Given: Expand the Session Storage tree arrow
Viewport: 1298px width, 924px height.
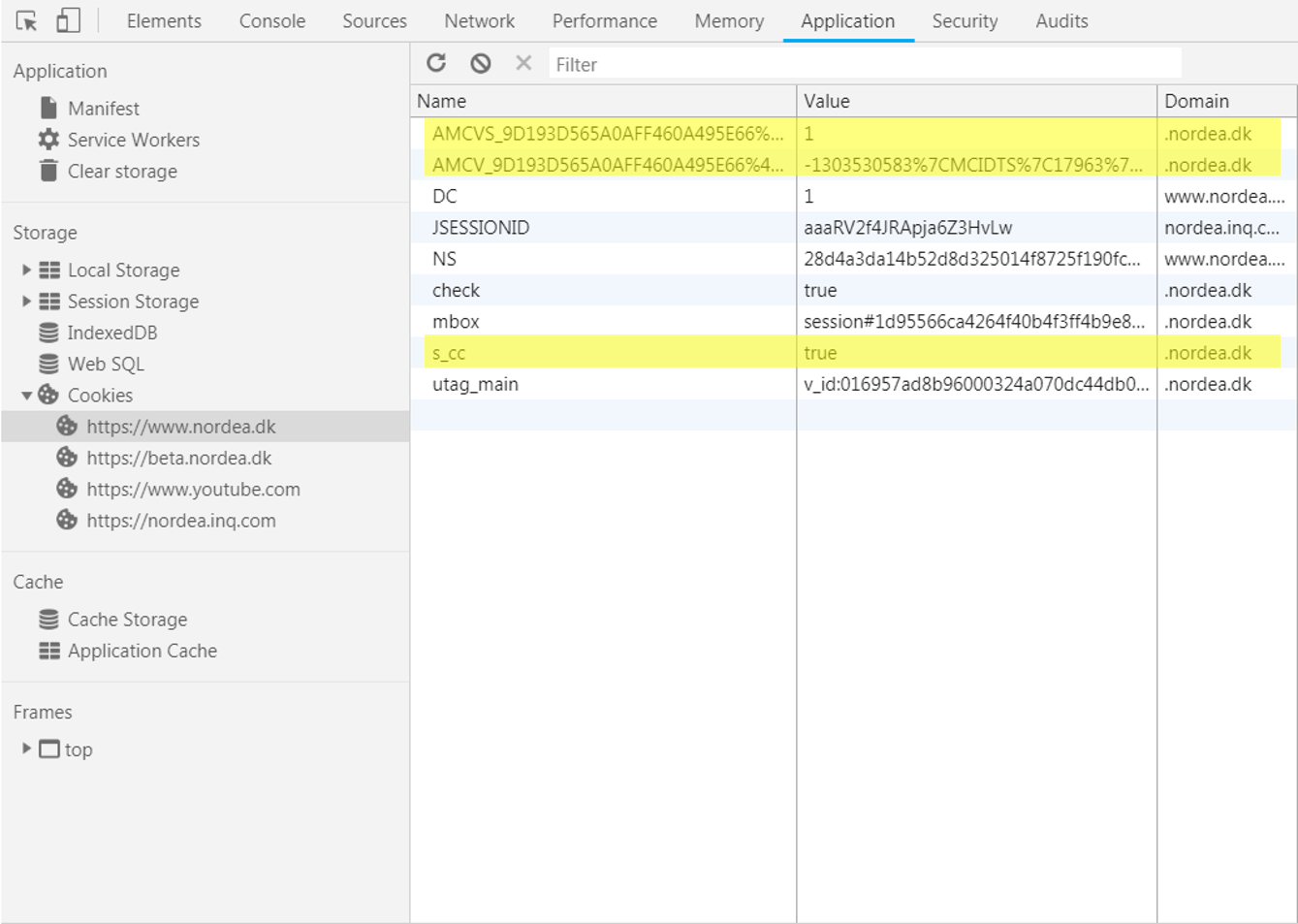Looking at the screenshot, I should point(26,302).
